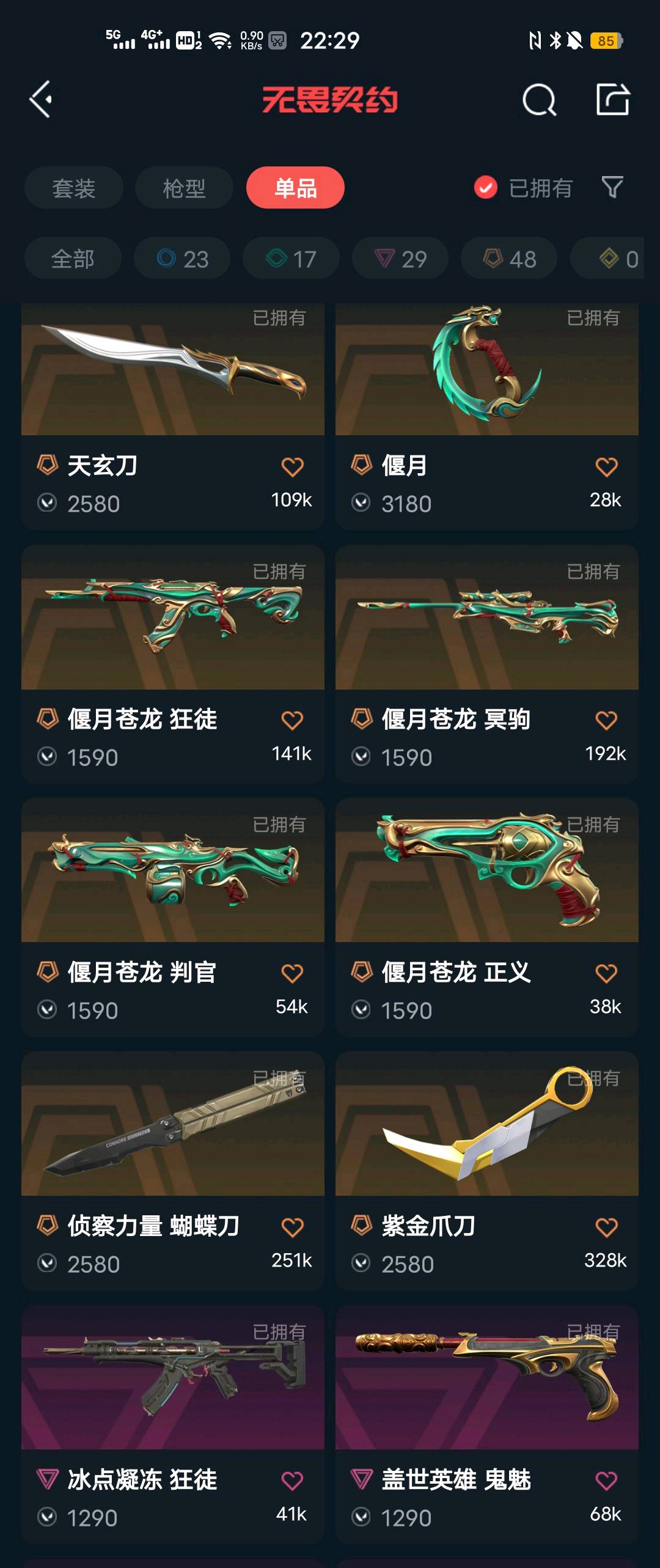
Task: Favorite the 紫金爪刀 heart icon
Action: click(x=606, y=1228)
